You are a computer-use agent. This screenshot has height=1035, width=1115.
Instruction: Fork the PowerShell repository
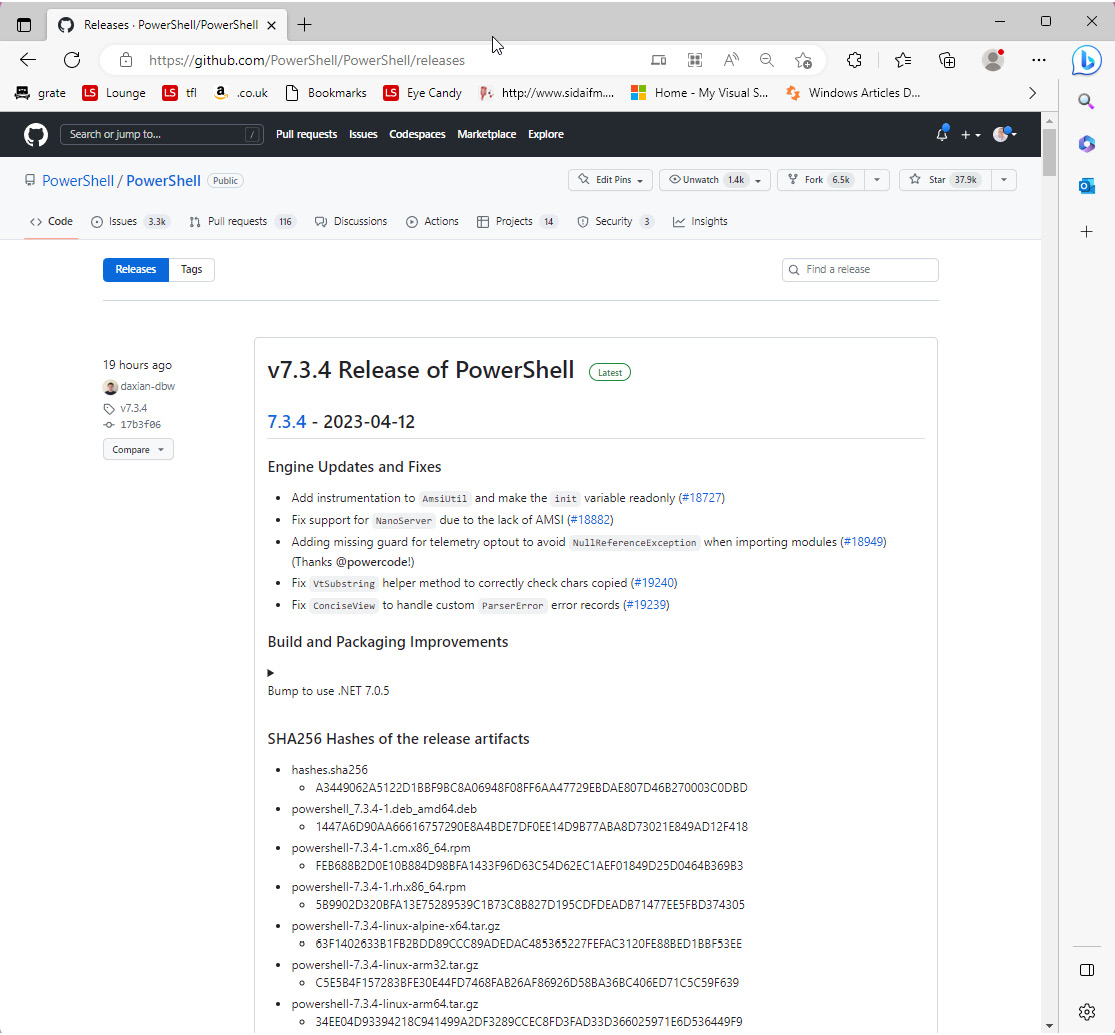click(821, 181)
